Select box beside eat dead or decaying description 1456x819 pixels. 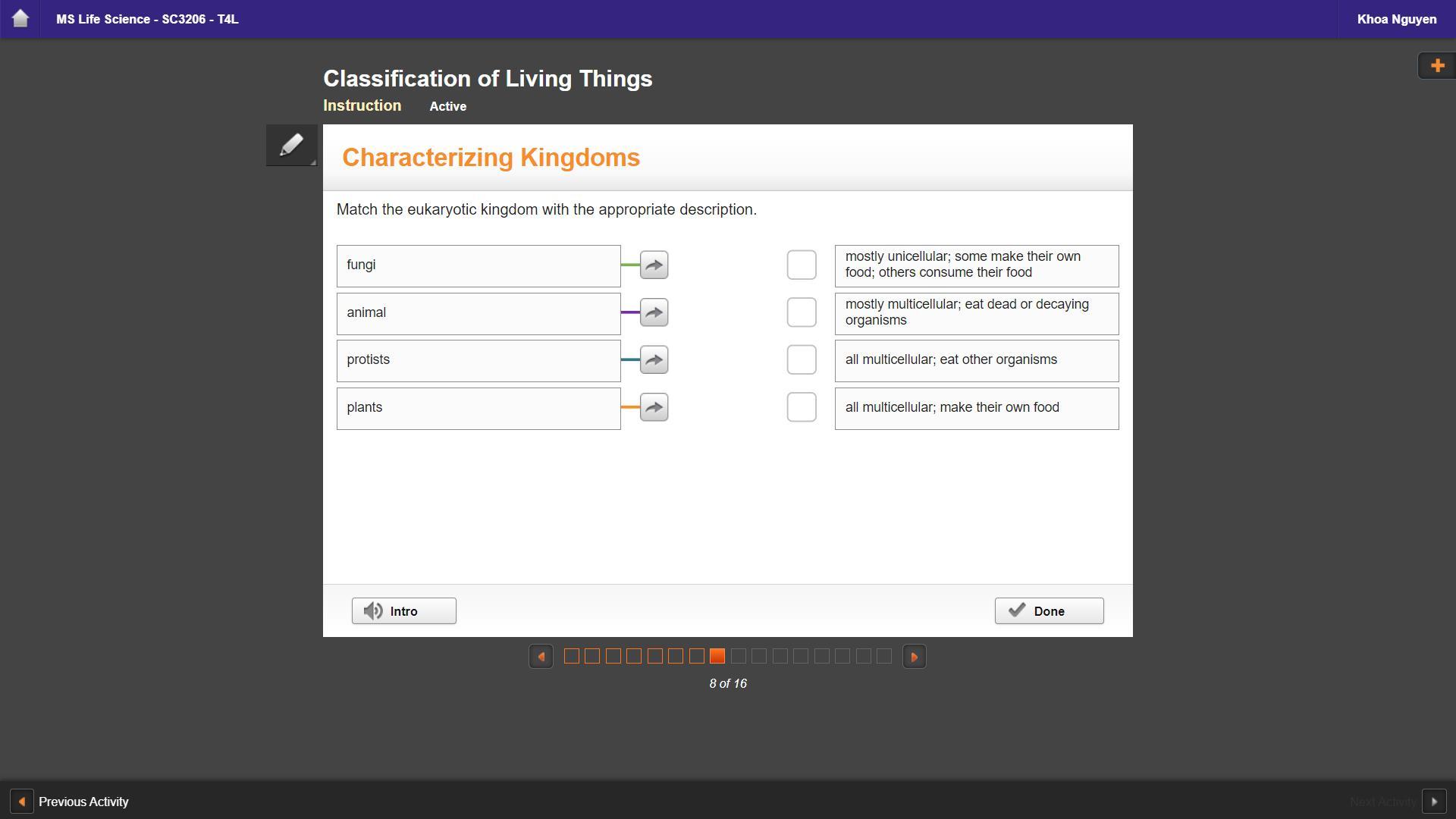[802, 312]
